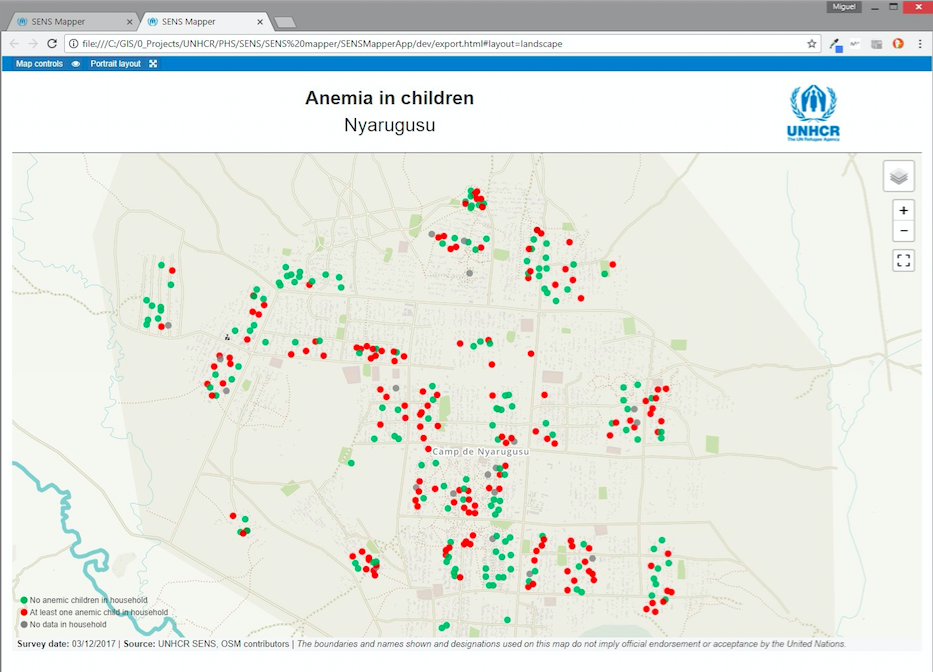Open a new browser tab
Screen dimensions: 933x672
pyautogui.click(x=284, y=22)
